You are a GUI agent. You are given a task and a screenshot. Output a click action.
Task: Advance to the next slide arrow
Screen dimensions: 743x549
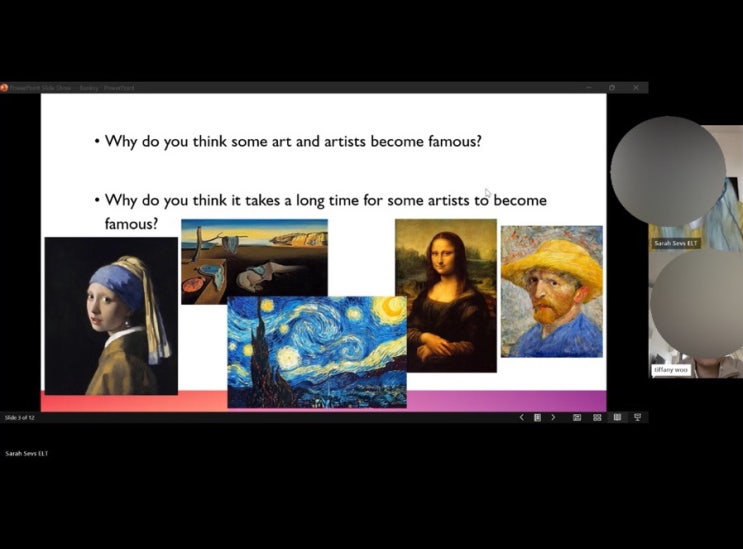[x=553, y=417]
